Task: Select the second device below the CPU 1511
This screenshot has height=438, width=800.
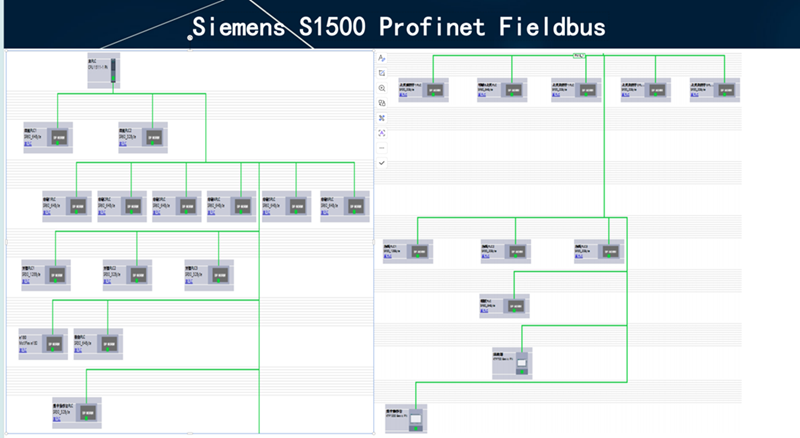Action: click(x=137, y=137)
